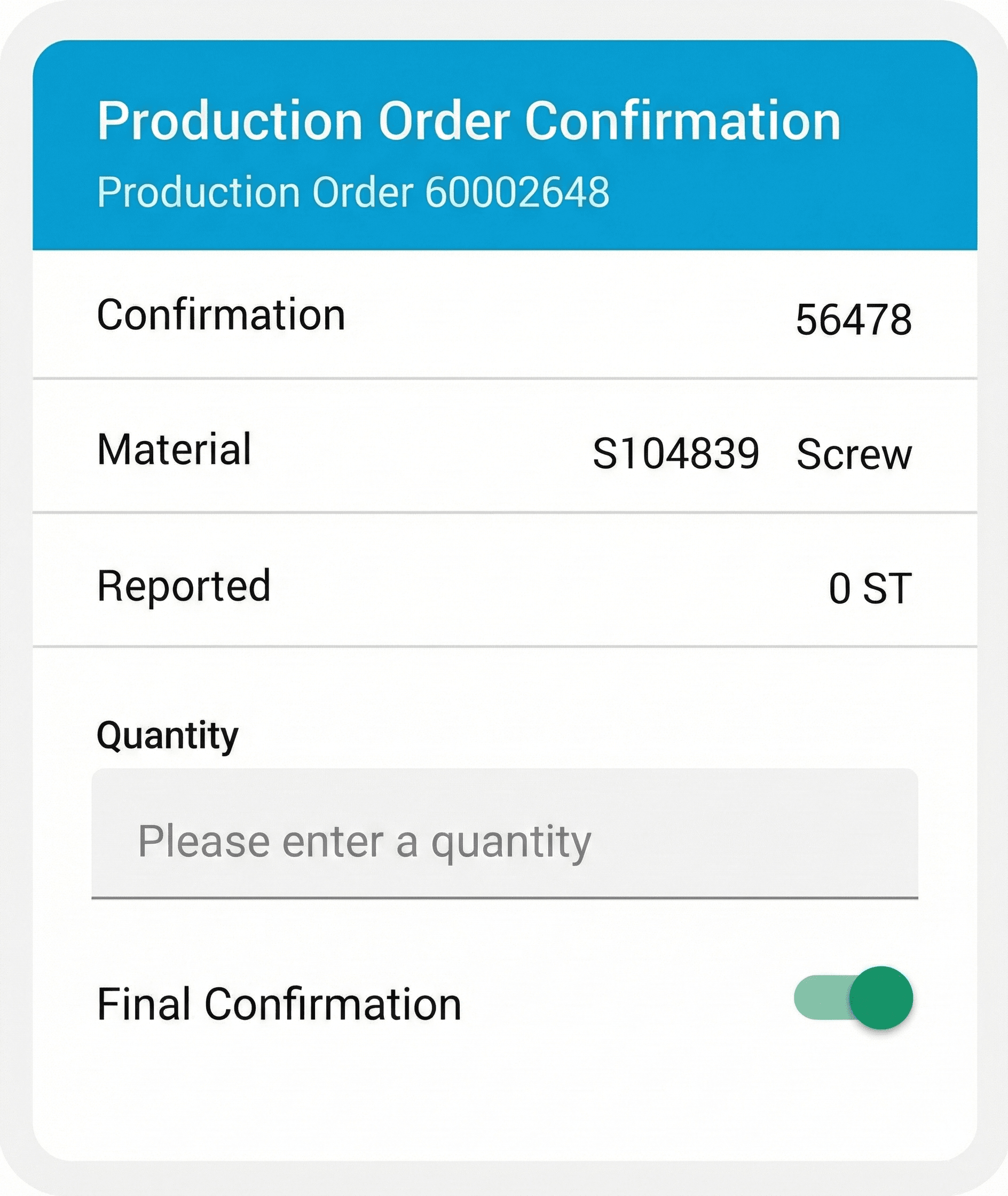1008x1196 pixels.
Task: Select the reported quantity digit 0
Action: (839, 588)
